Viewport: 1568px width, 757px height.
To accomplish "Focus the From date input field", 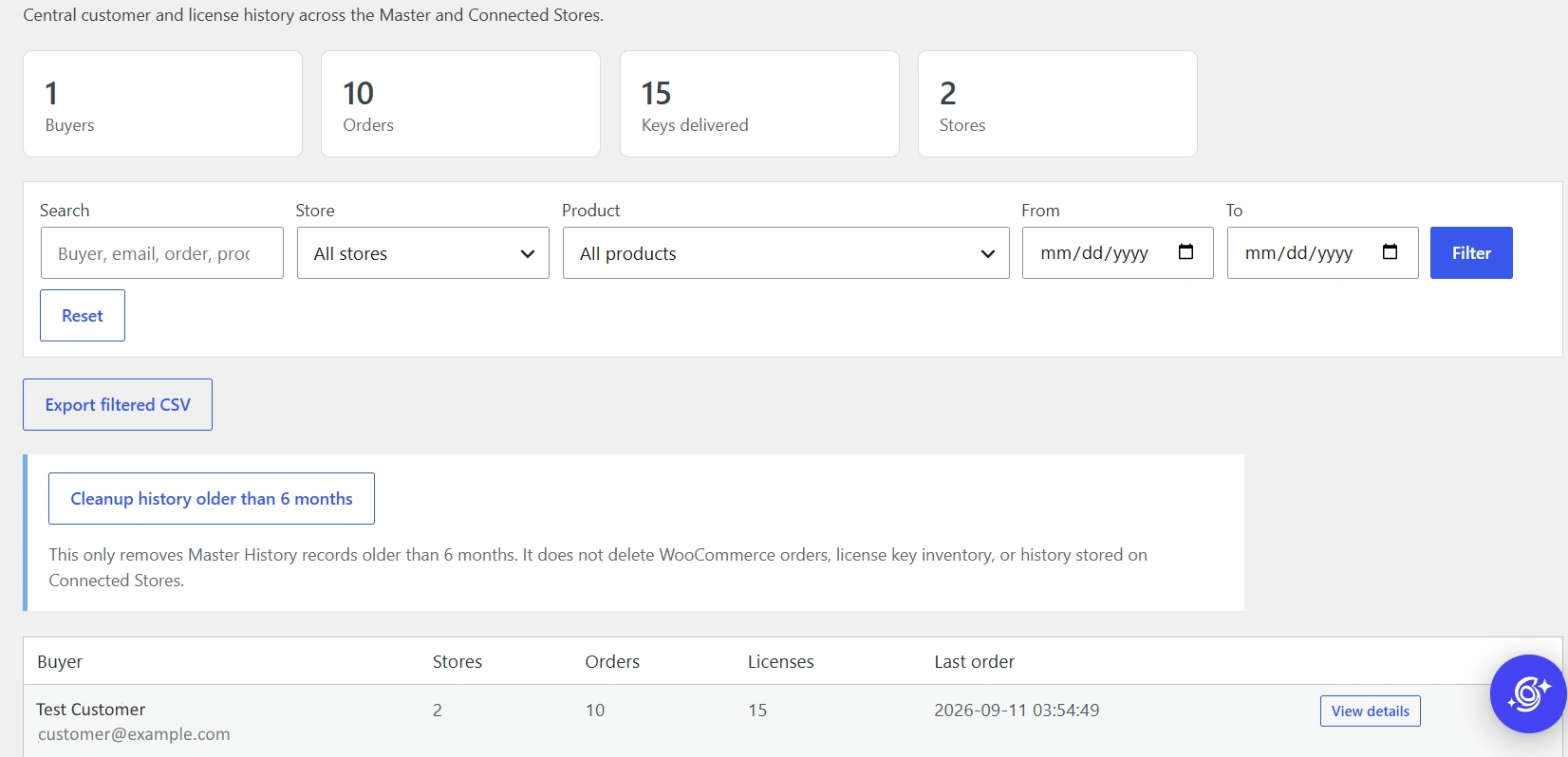I will (x=1118, y=252).
